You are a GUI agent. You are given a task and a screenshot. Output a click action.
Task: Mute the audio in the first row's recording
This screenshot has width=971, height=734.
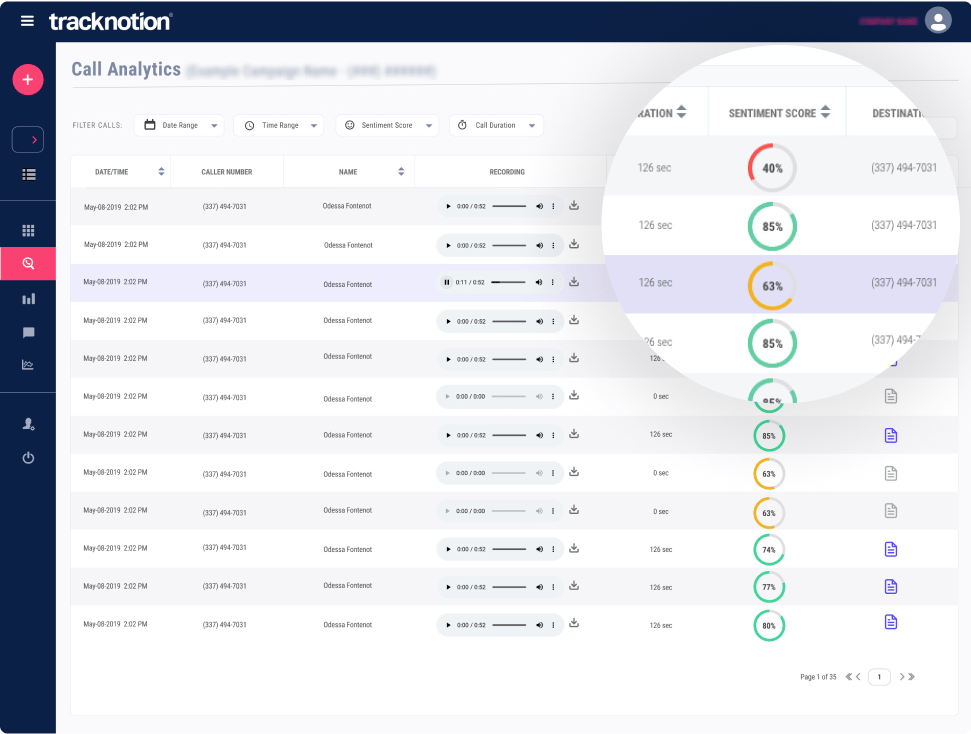(x=539, y=207)
